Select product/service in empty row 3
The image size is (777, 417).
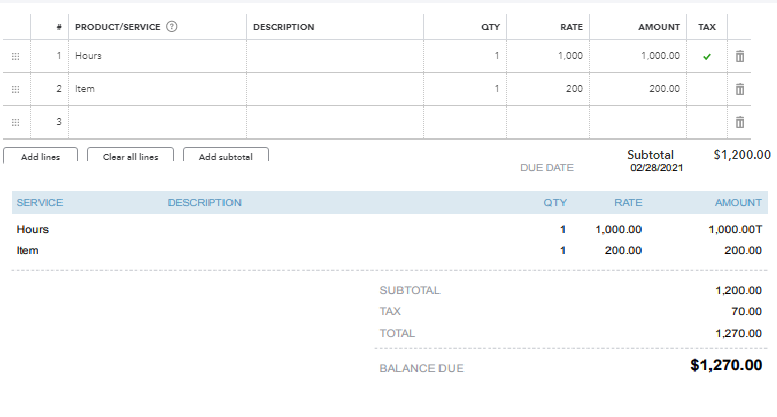[x=157, y=122]
